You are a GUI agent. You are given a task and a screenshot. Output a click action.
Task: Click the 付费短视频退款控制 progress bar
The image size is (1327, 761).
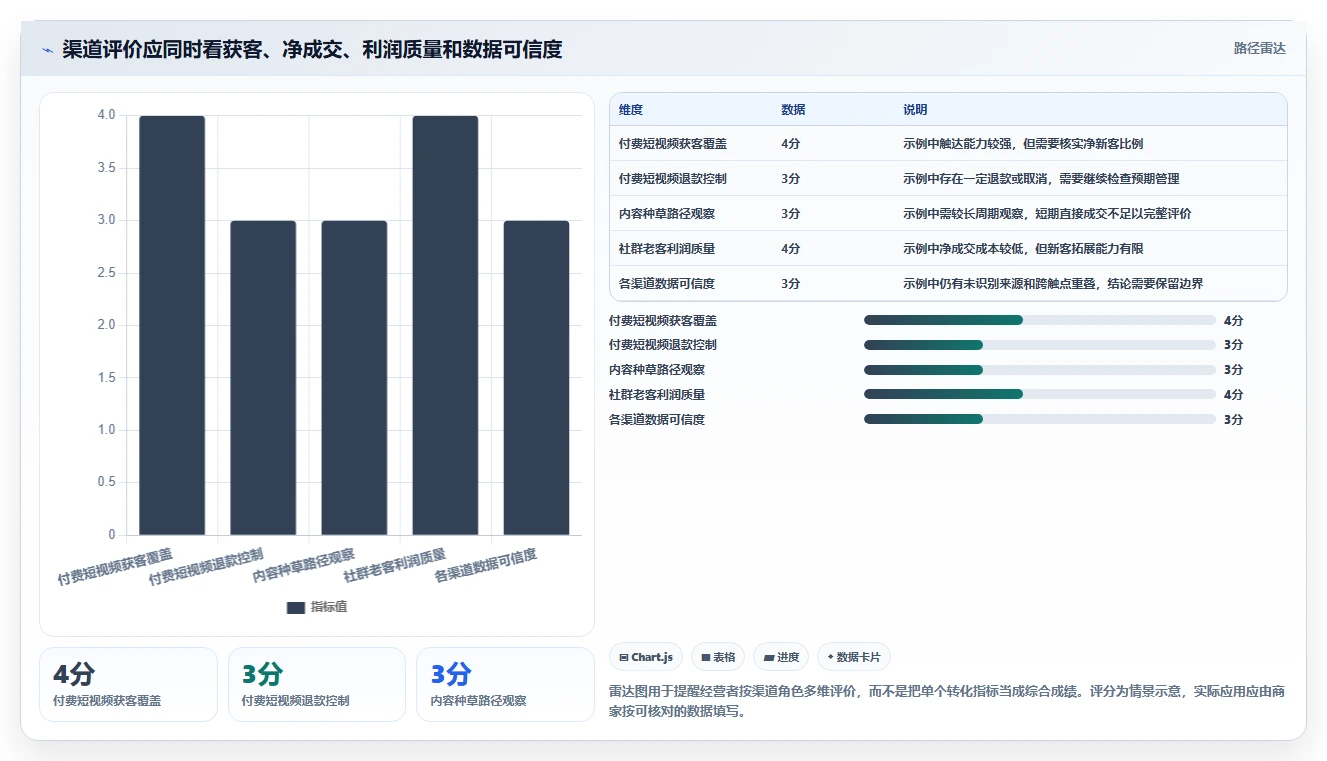point(1040,345)
